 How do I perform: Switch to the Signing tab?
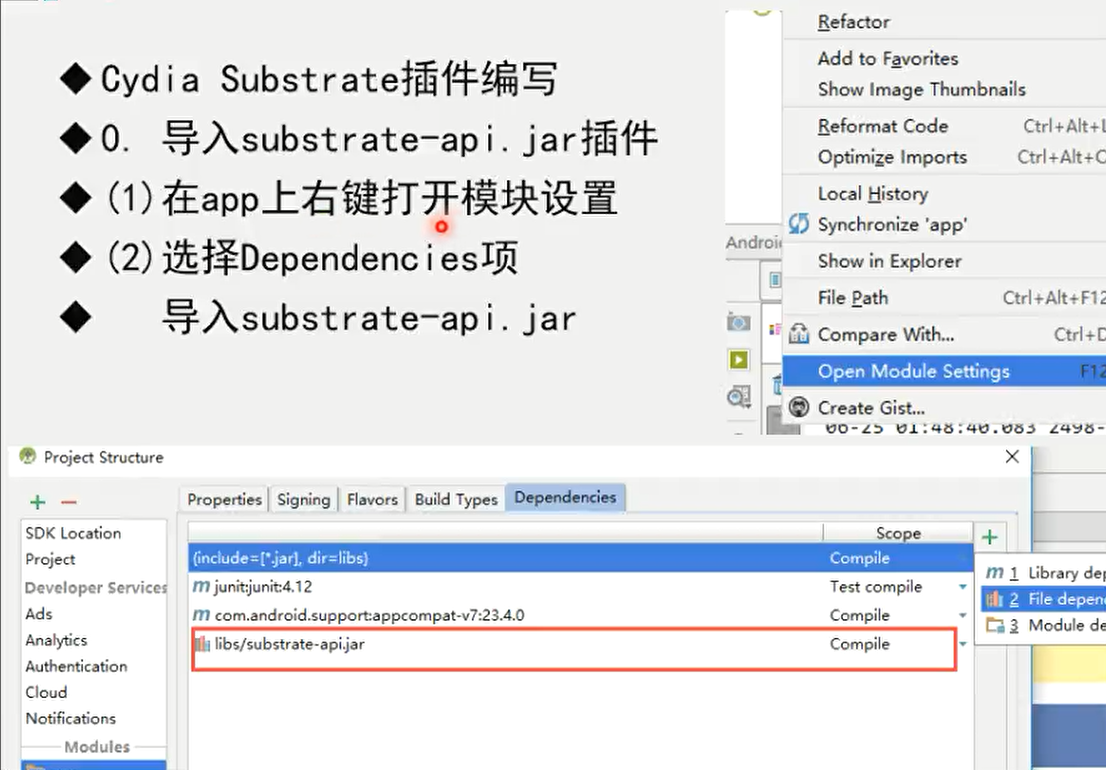tap(303, 499)
